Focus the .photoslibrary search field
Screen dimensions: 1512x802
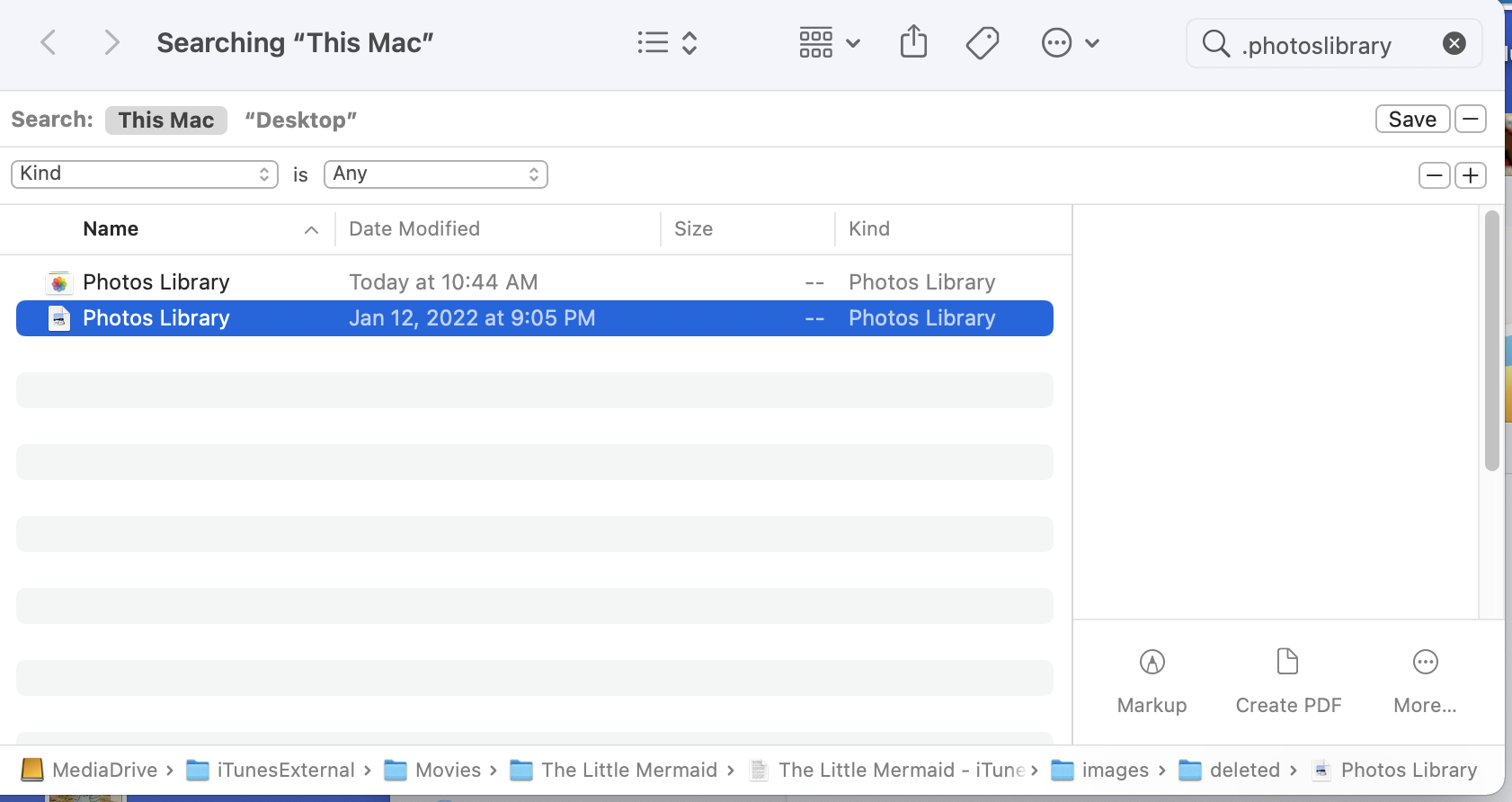pyautogui.click(x=1334, y=43)
